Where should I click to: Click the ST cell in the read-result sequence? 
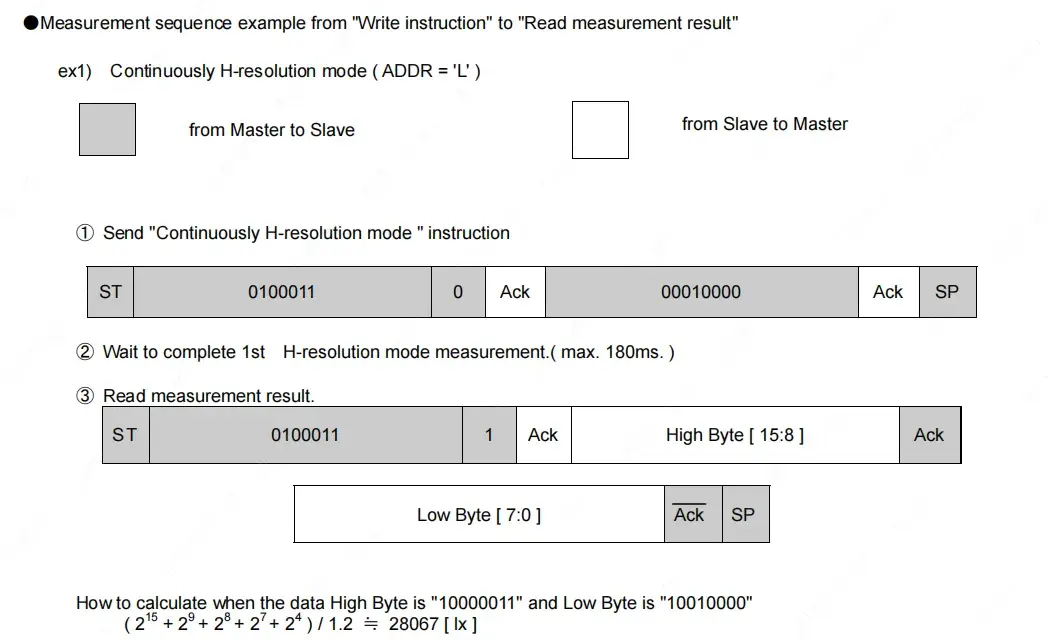click(125, 435)
